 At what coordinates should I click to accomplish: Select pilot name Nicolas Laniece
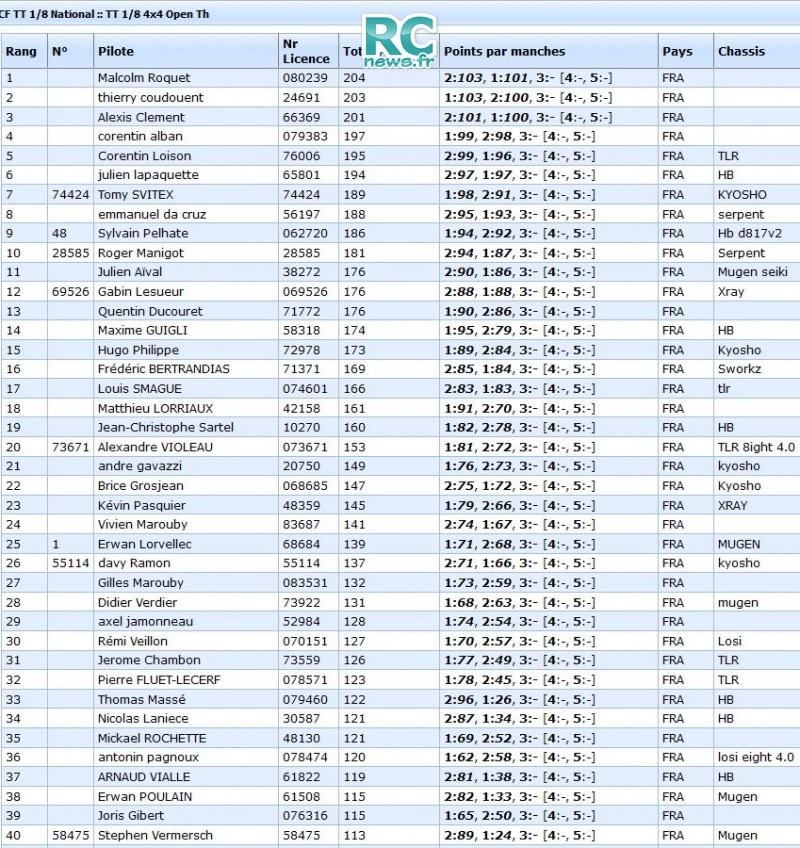143,718
